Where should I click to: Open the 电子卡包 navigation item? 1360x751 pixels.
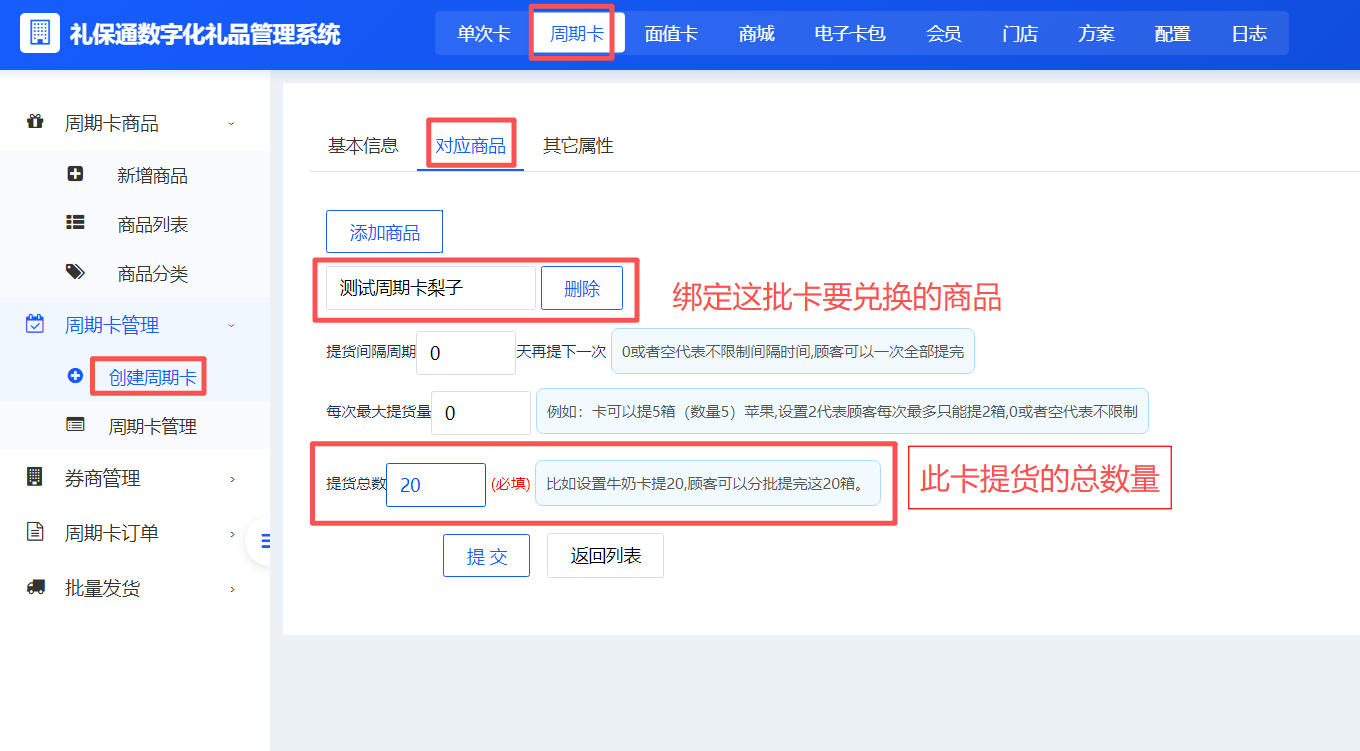[849, 33]
